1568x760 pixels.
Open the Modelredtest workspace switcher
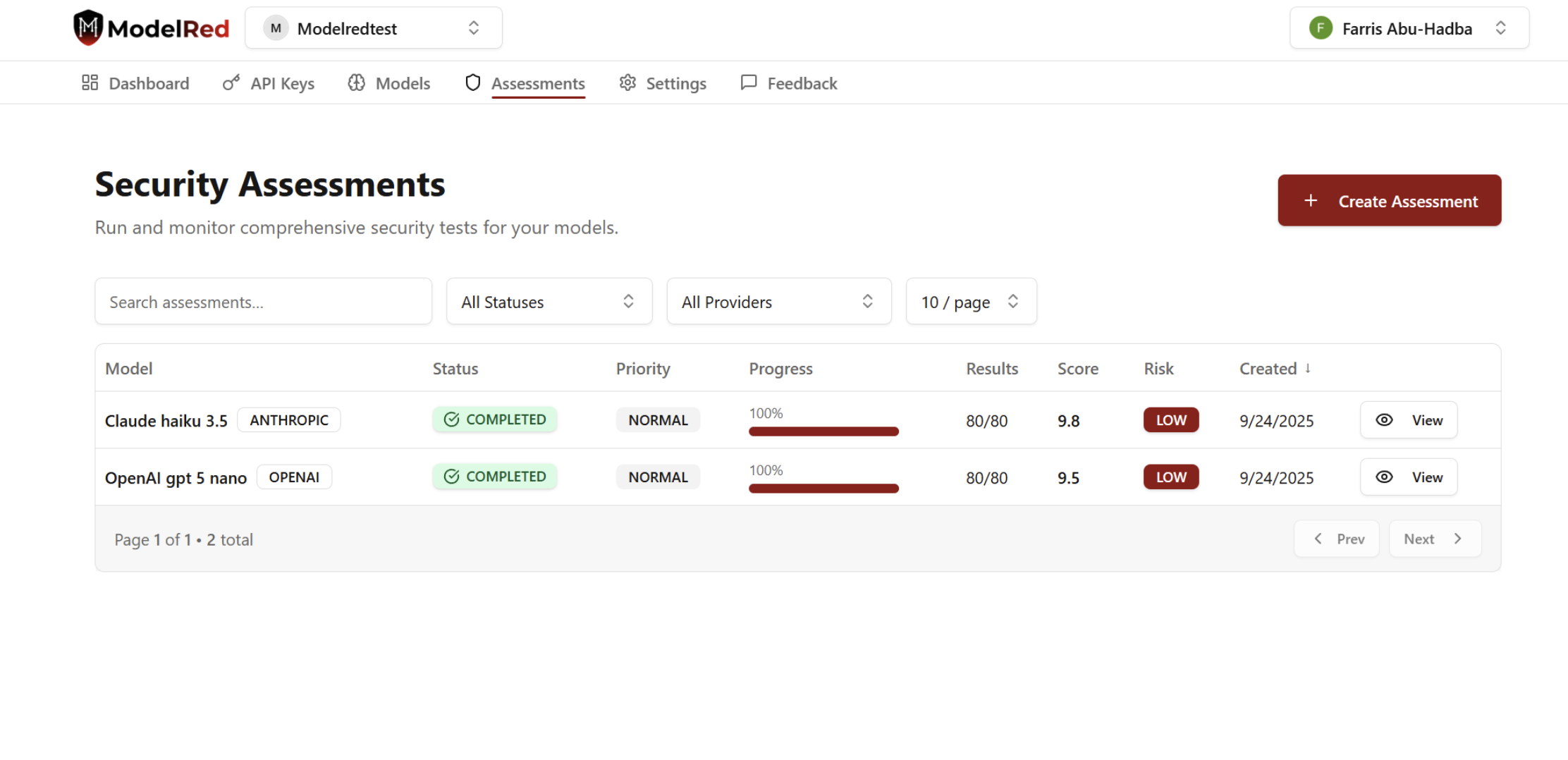pos(373,28)
